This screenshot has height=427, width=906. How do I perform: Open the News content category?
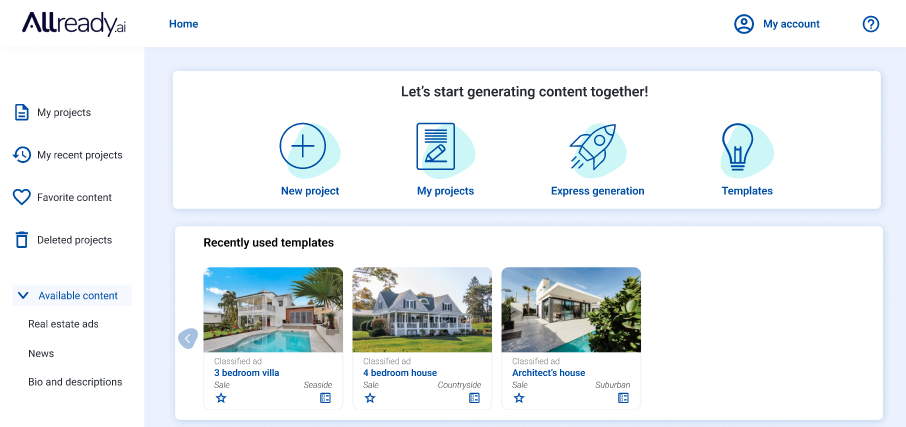pos(41,354)
